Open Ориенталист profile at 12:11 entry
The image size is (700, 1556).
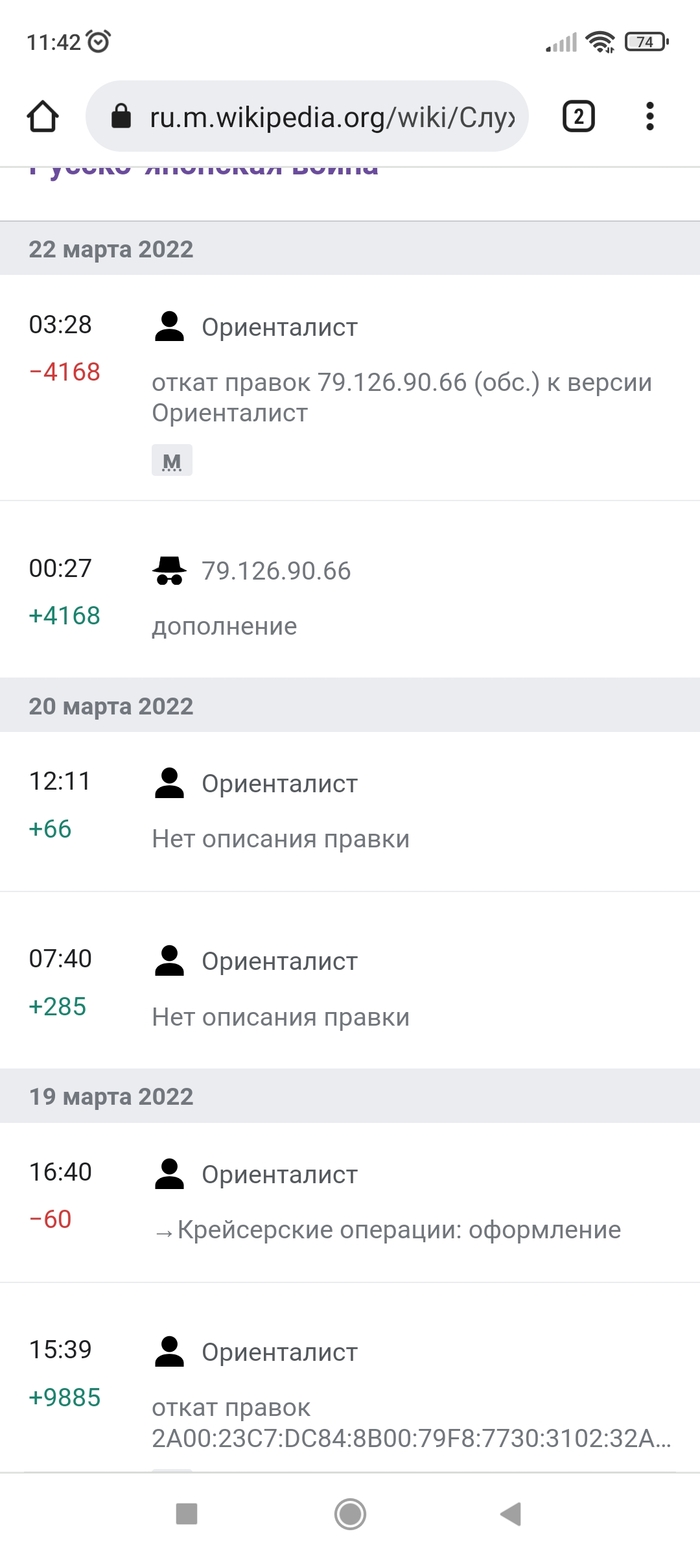pyautogui.click(x=279, y=784)
